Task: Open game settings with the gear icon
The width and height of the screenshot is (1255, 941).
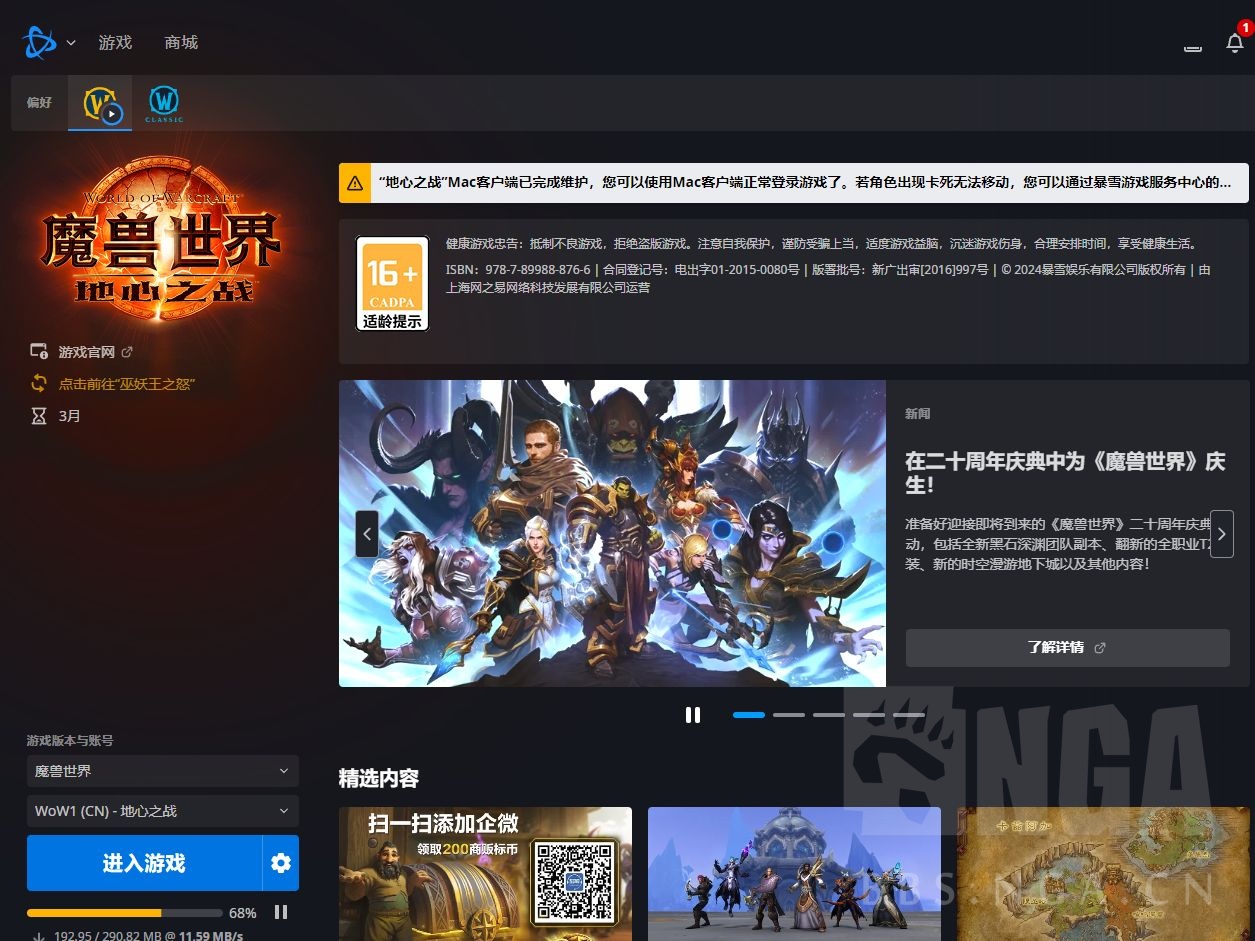Action: click(x=281, y=862)
